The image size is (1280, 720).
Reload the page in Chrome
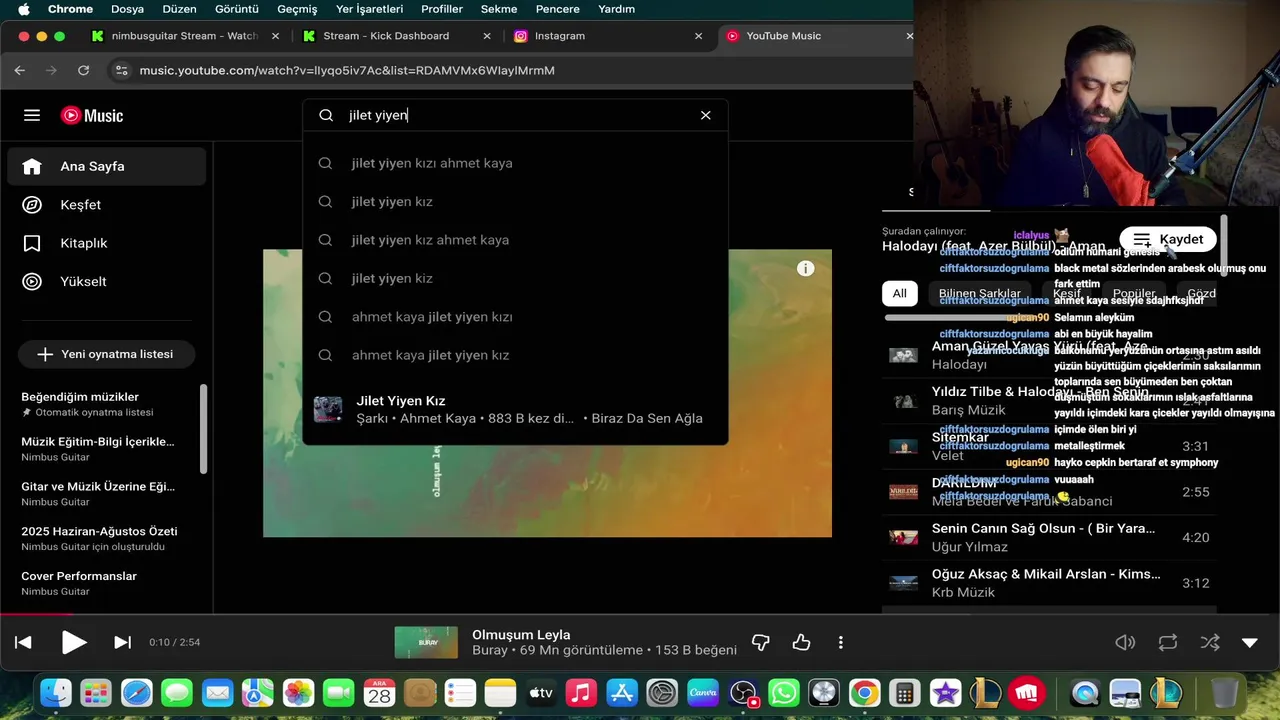[x=84, y=70]
